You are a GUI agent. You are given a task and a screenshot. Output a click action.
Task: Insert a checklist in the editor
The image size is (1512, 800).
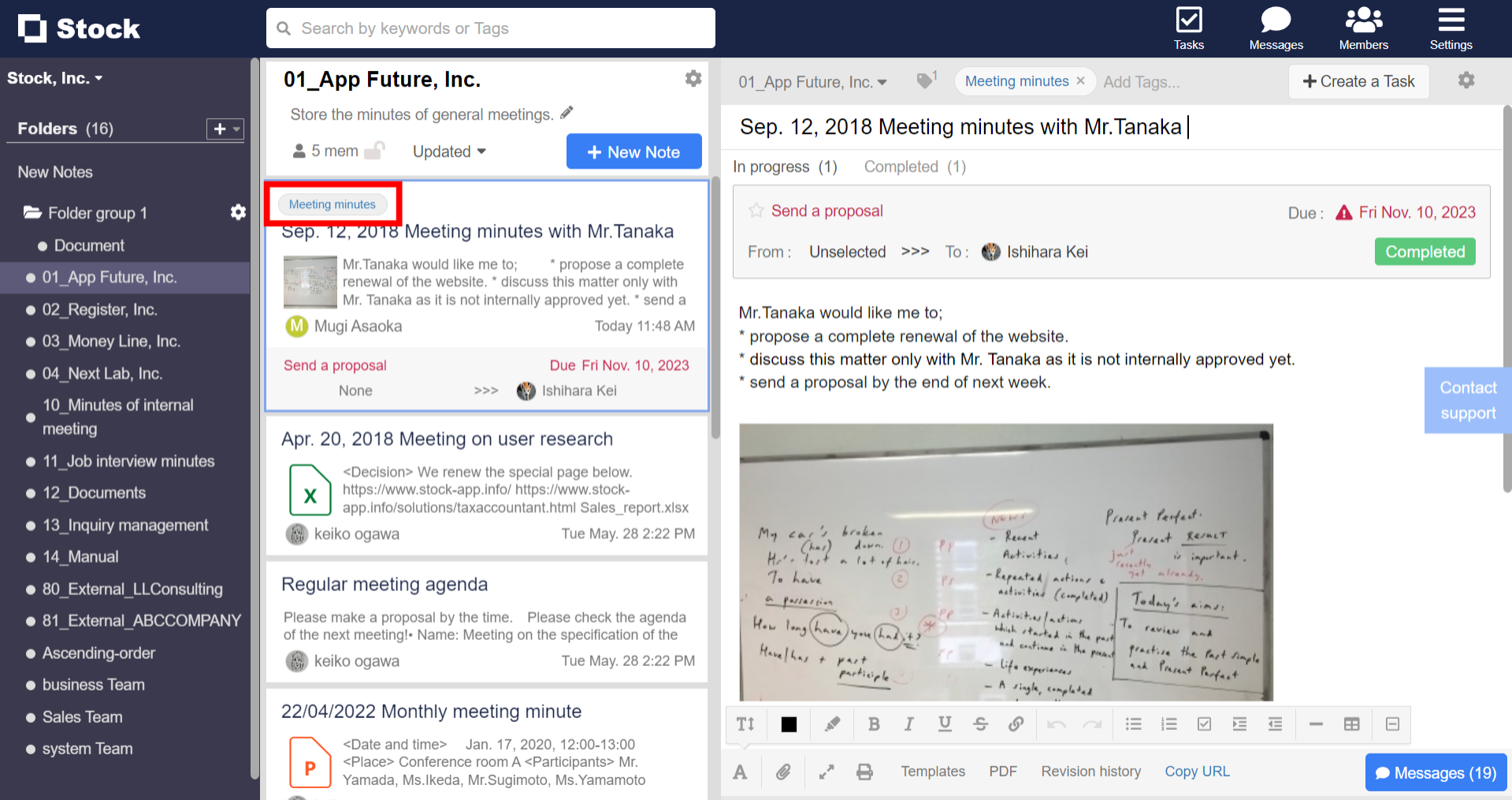[1204, 724]
